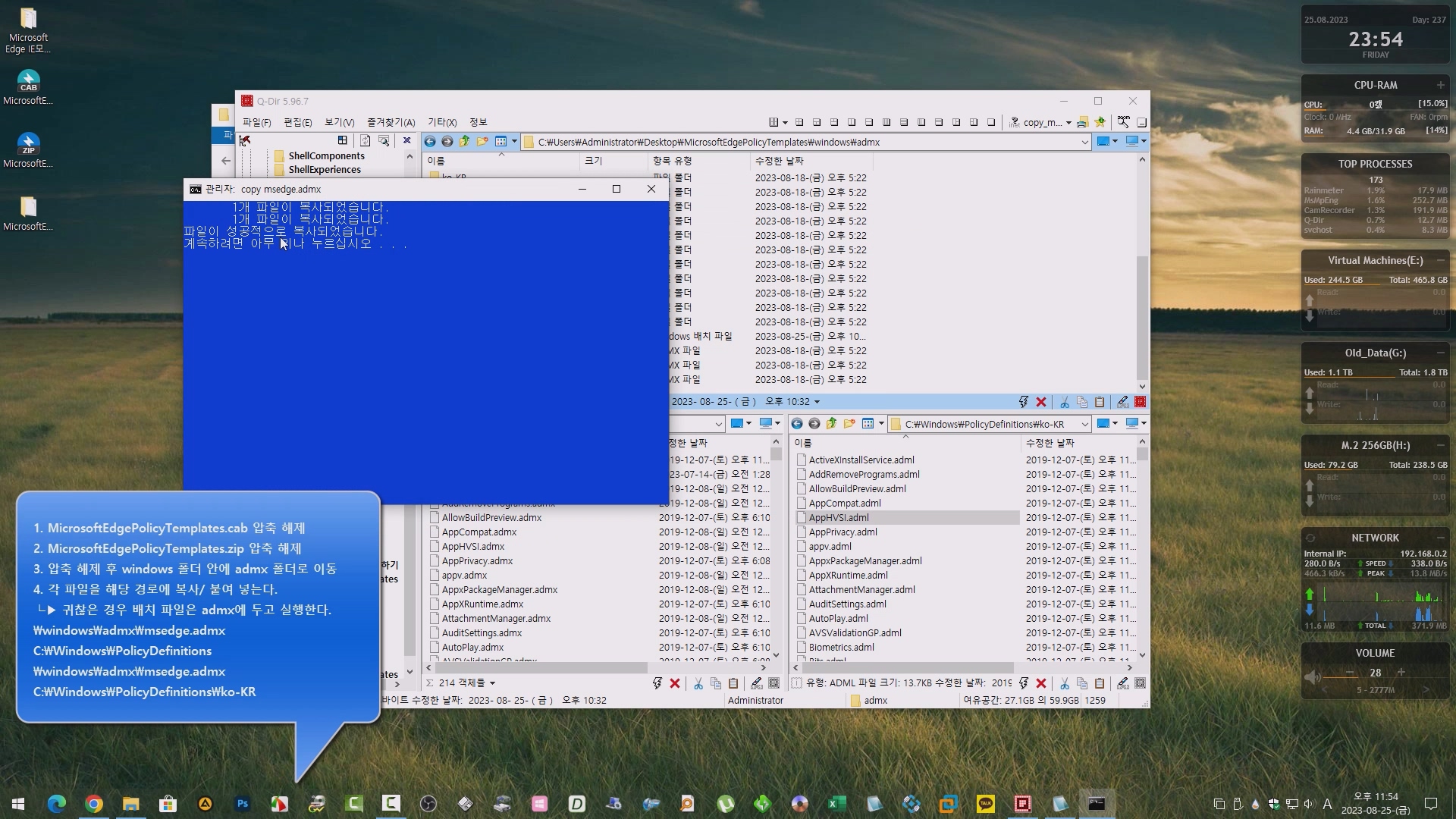Go up one folder in the ko-KR pane

(x=832, y=424)
